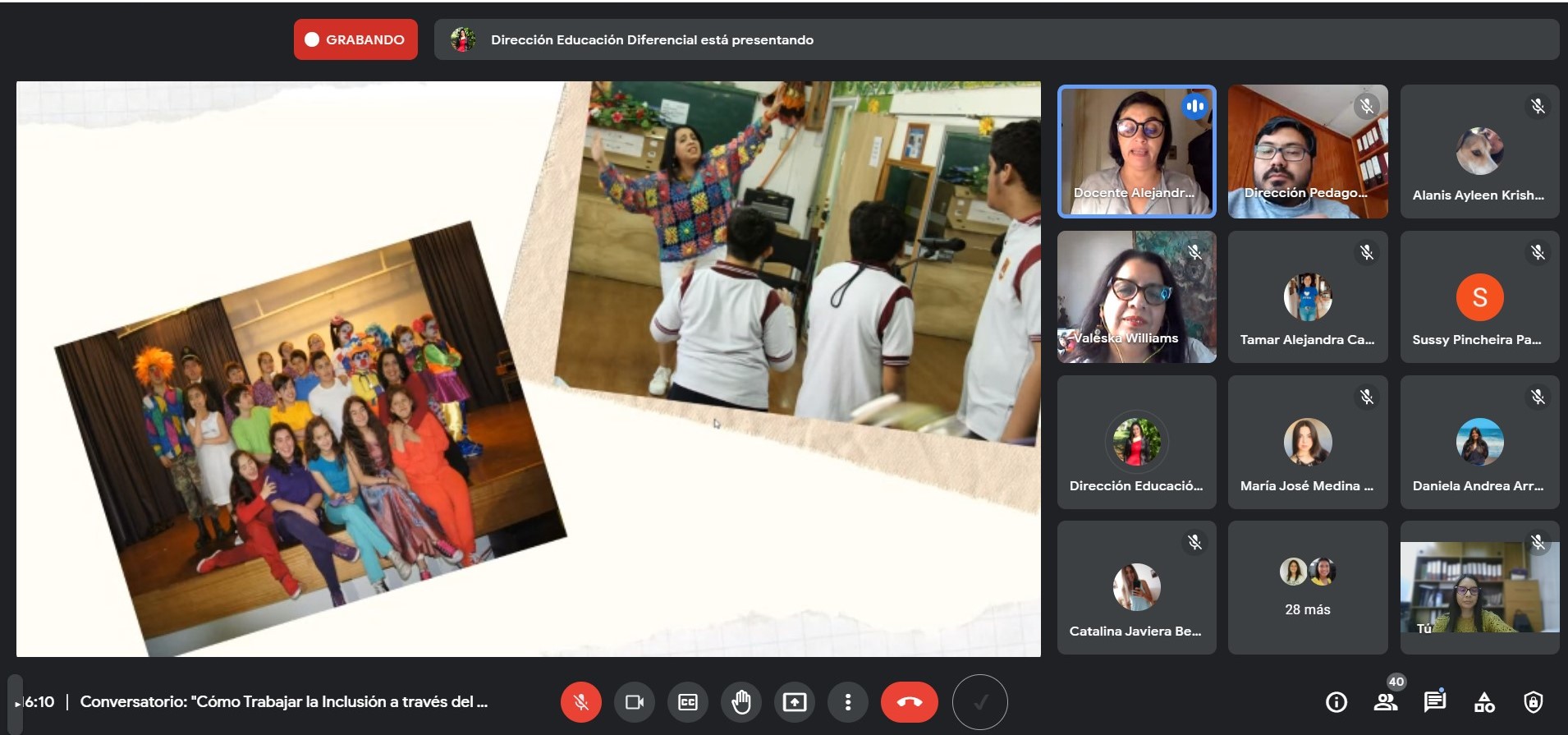Viewport: 1568px width, 735px height.
Task: Click the grayed checkmark circle button
Action: [979, 702]
